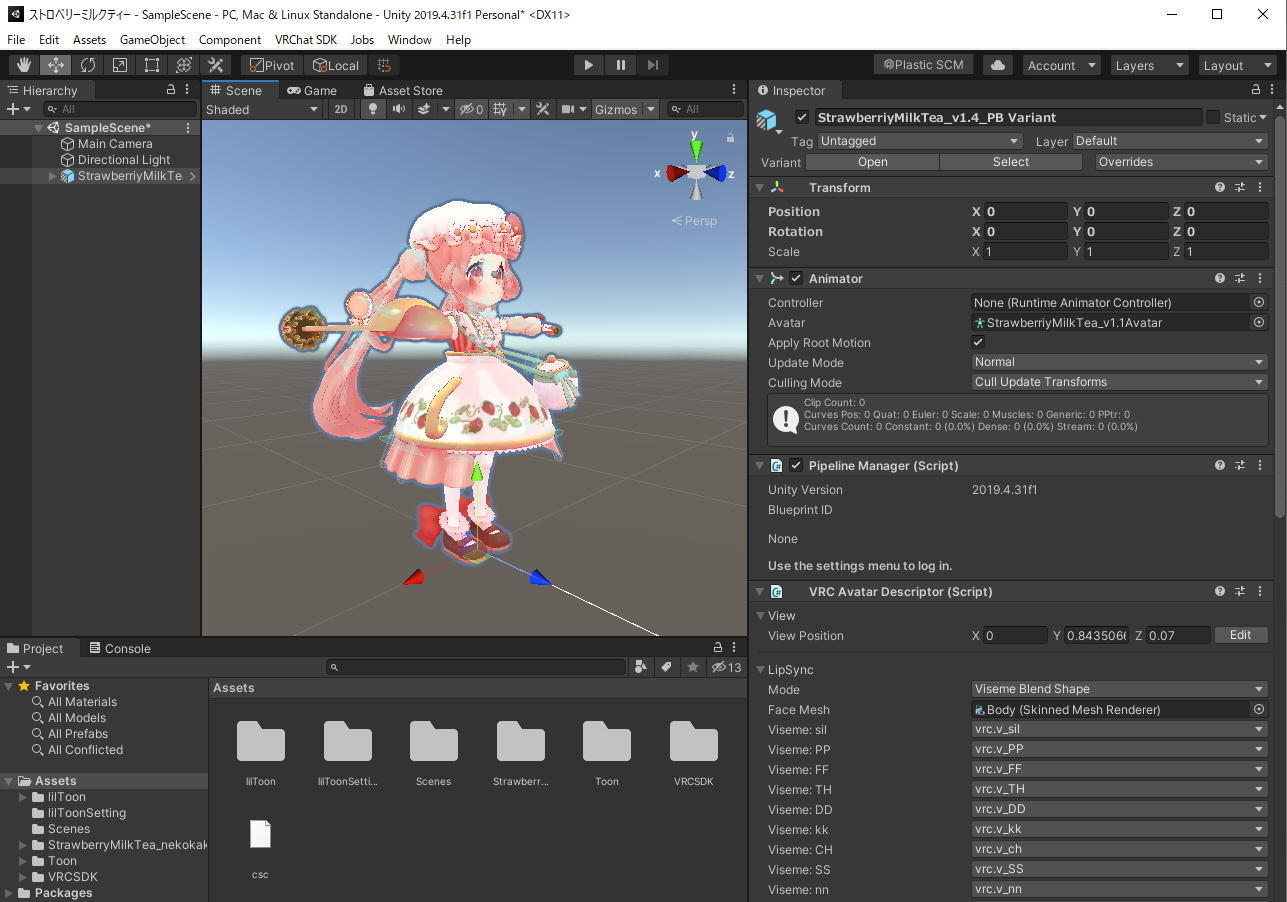
Task: Open the Layer dropdown
Action: point(1170,141)
